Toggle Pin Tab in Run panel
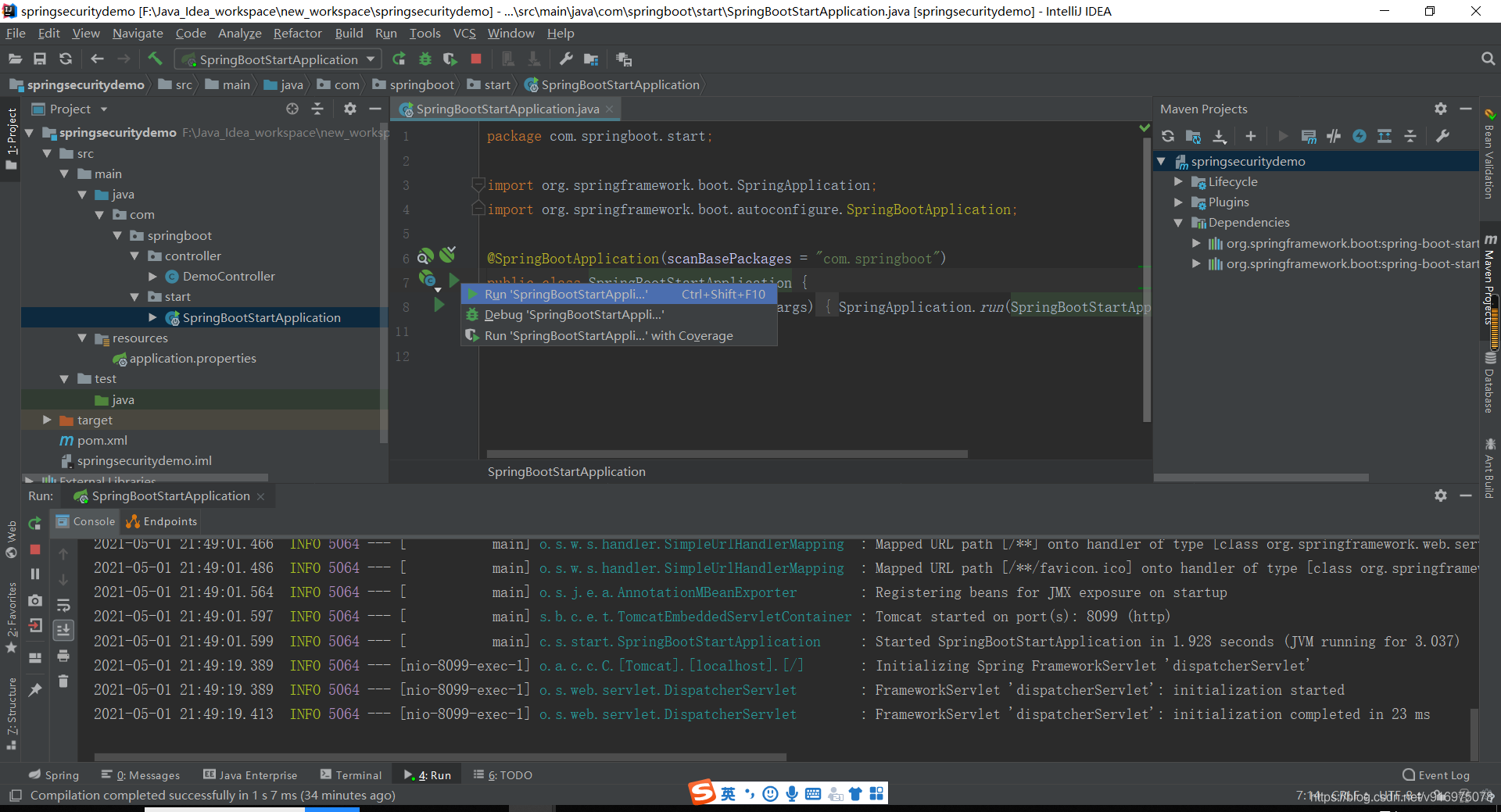Image resolution: width=1501 pixels, height=812 pixels. tap(34, 689)
